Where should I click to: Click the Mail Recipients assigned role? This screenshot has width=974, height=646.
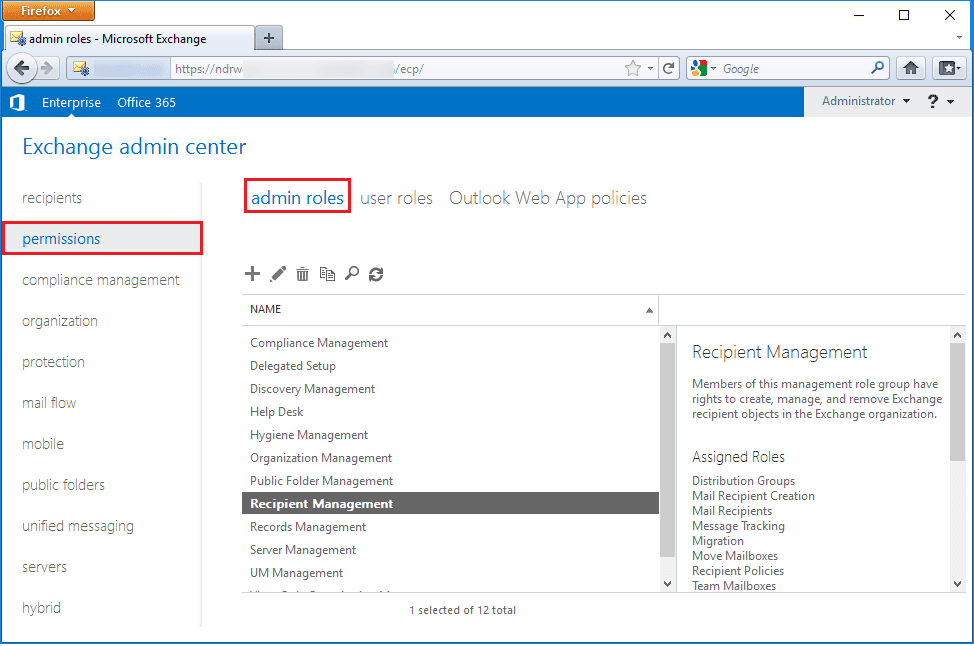732,511
